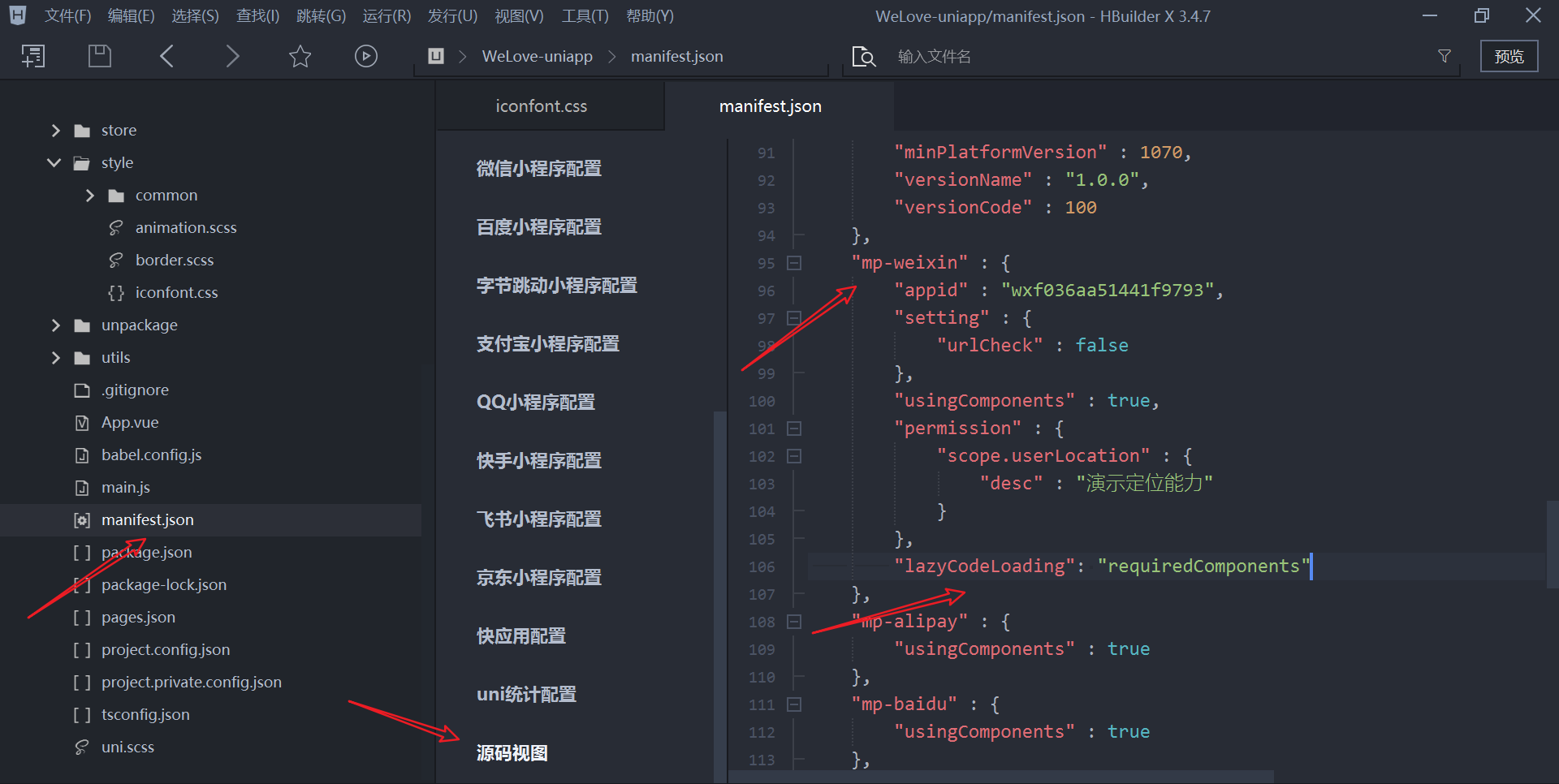Image resolution: width=1559 pixels, height=784 pixels.
Task: Click the config list vertical scrollbar
Action: (719, 597)
